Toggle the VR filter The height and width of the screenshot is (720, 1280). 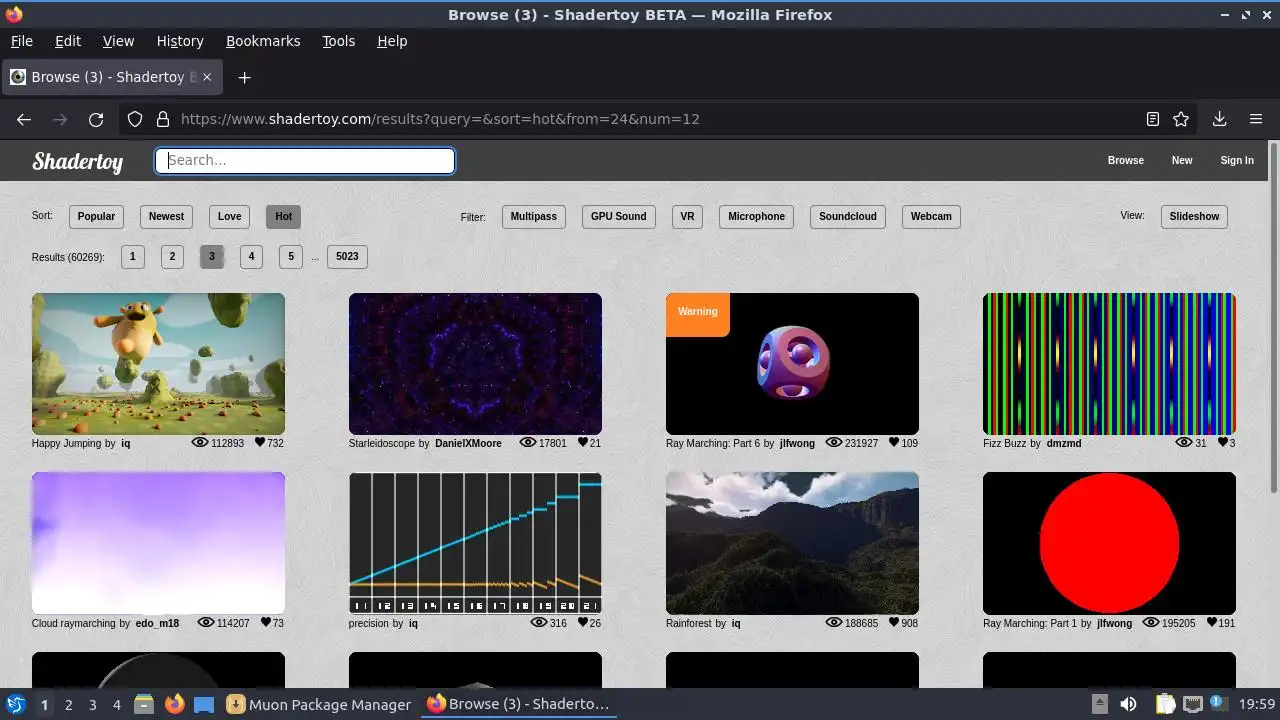pos(687,216)
